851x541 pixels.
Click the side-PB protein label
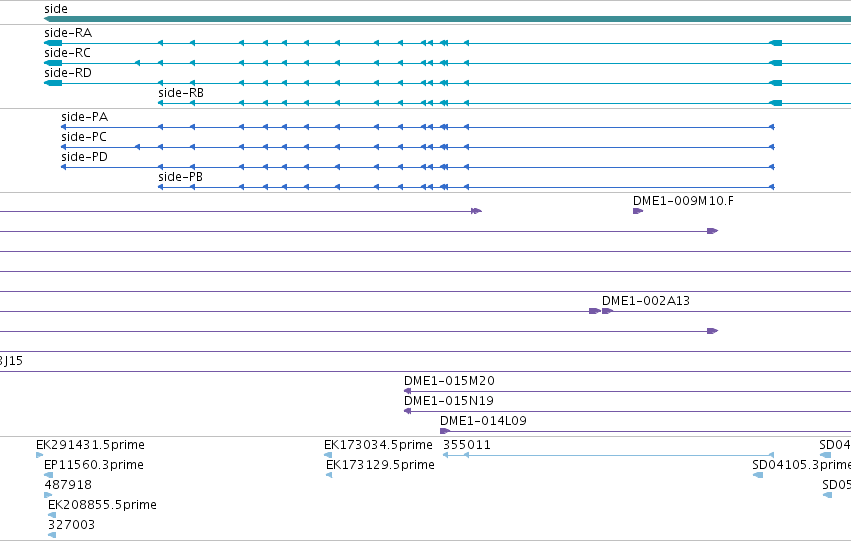tap(180, 177)
